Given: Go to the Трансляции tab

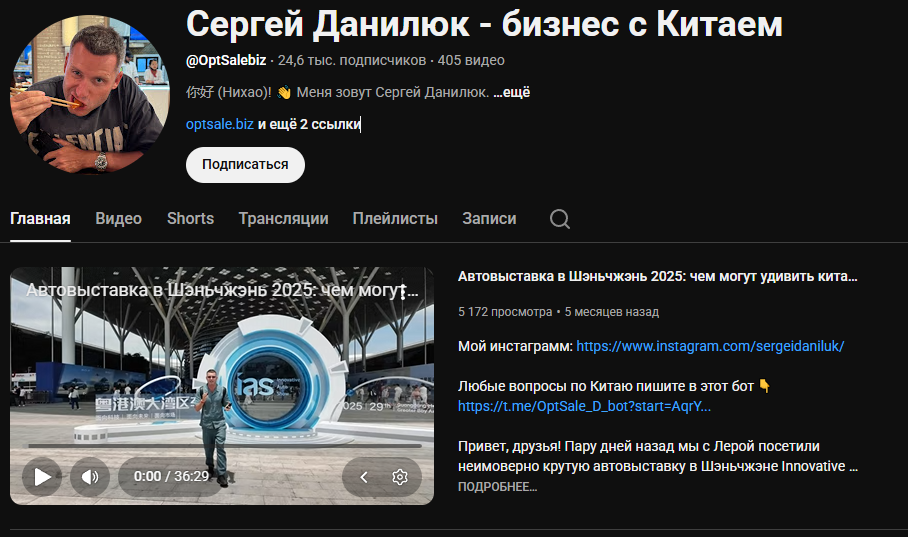Looking at the screenshot, I should [x=283, y=219].
